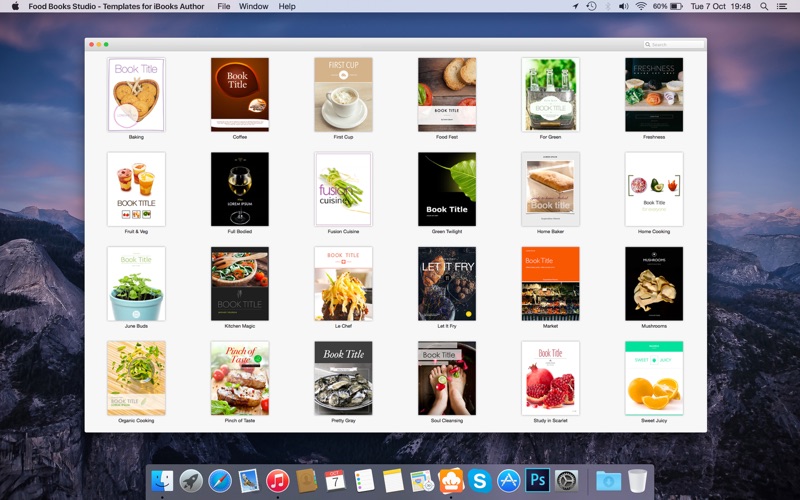The height and width of the screenshot is (500, 800).
Task: Select the Home Cooking template
Action: click(654, 189)
